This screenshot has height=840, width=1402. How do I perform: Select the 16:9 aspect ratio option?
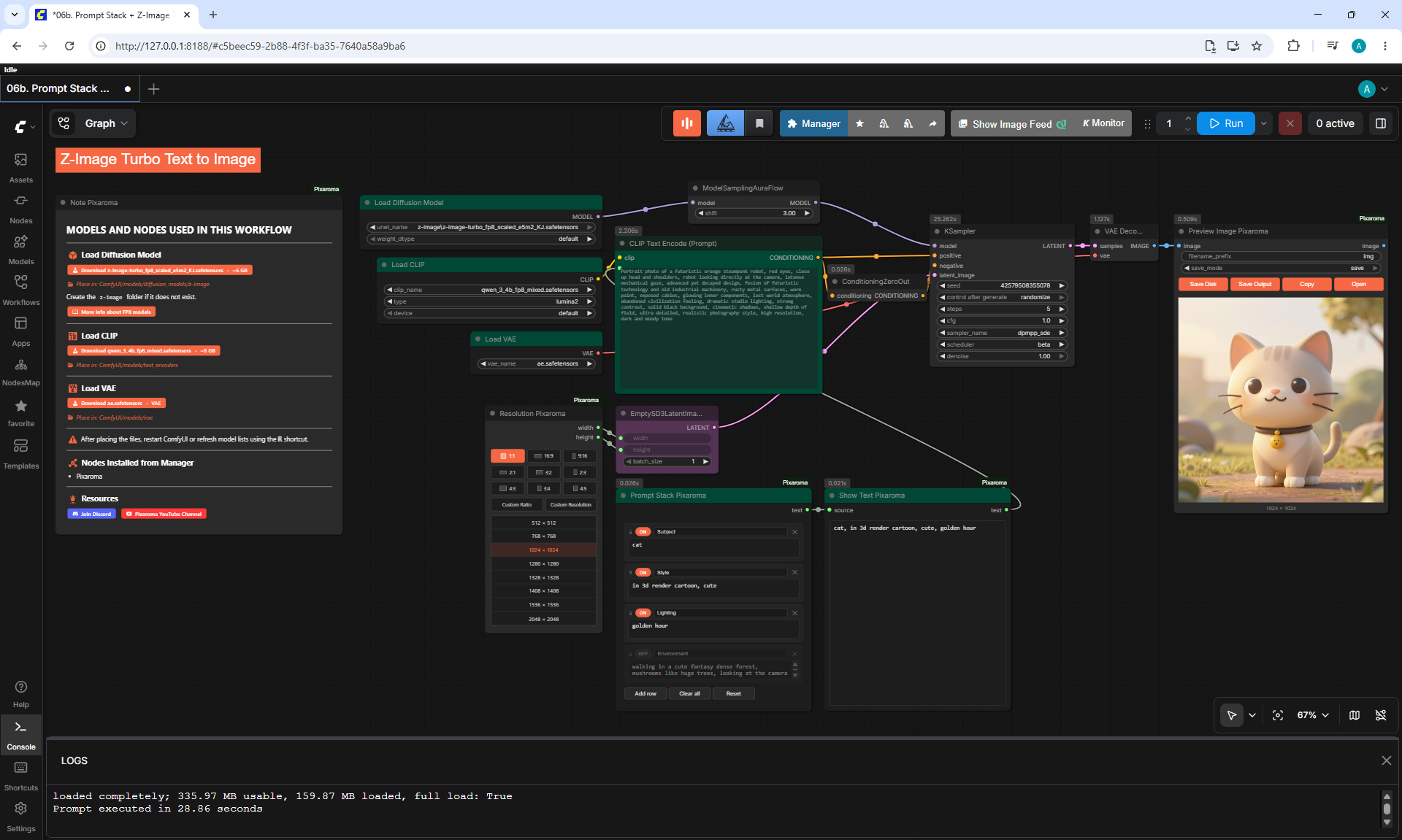[x=544, y=456]
